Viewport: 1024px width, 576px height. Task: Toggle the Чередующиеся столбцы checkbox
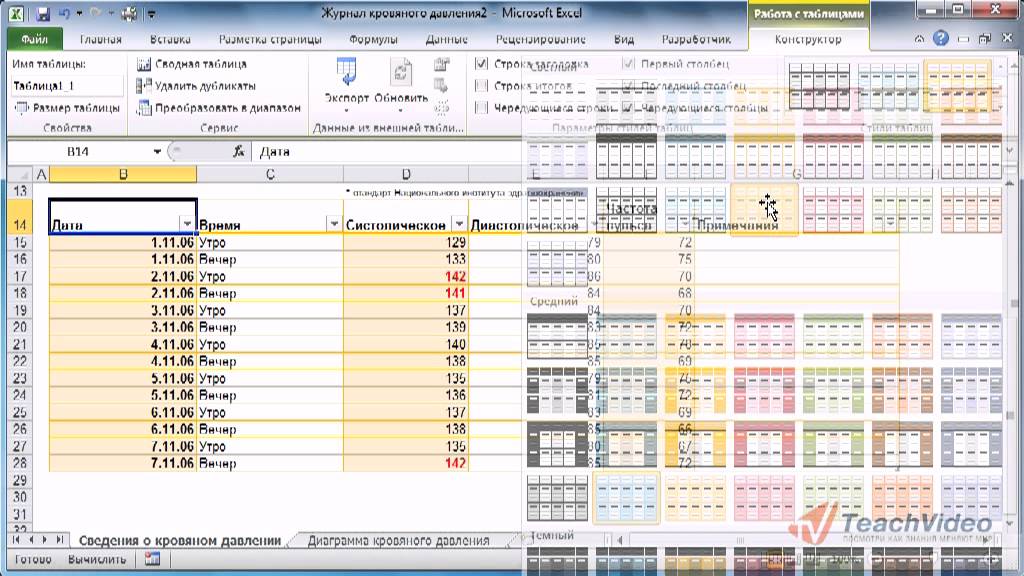[628, 108]
